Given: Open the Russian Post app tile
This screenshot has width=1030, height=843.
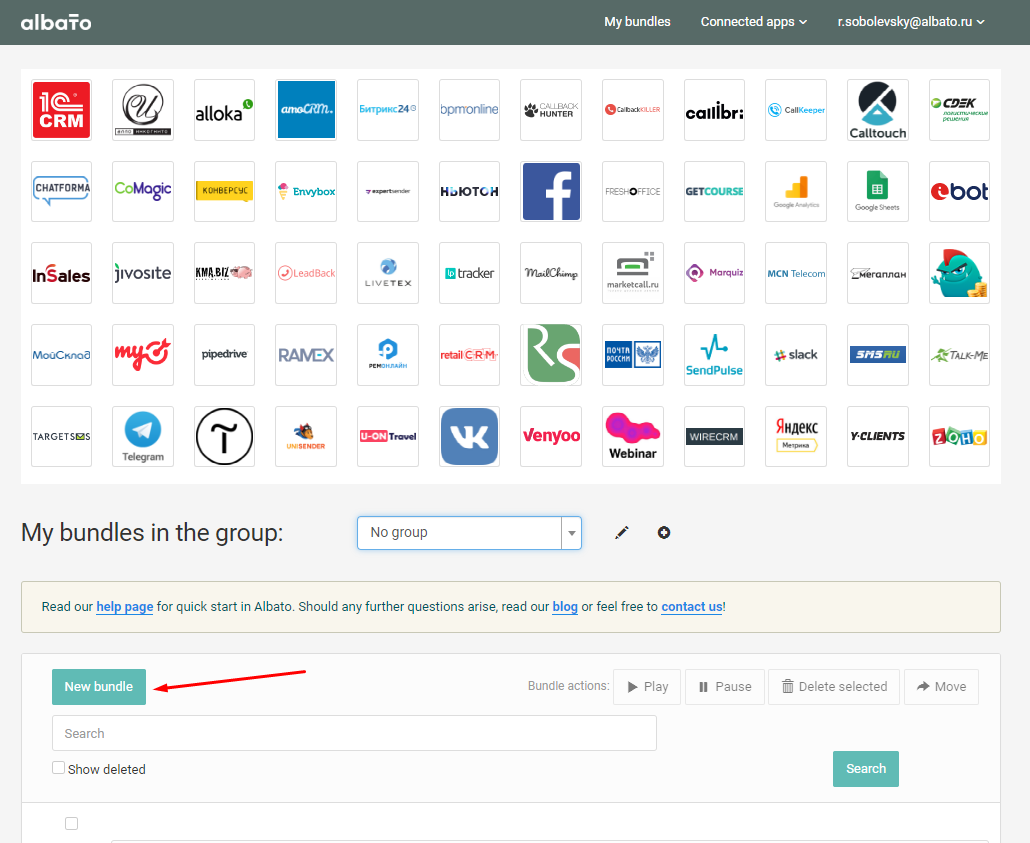Looking at the screenshot, I should [633, 355].
